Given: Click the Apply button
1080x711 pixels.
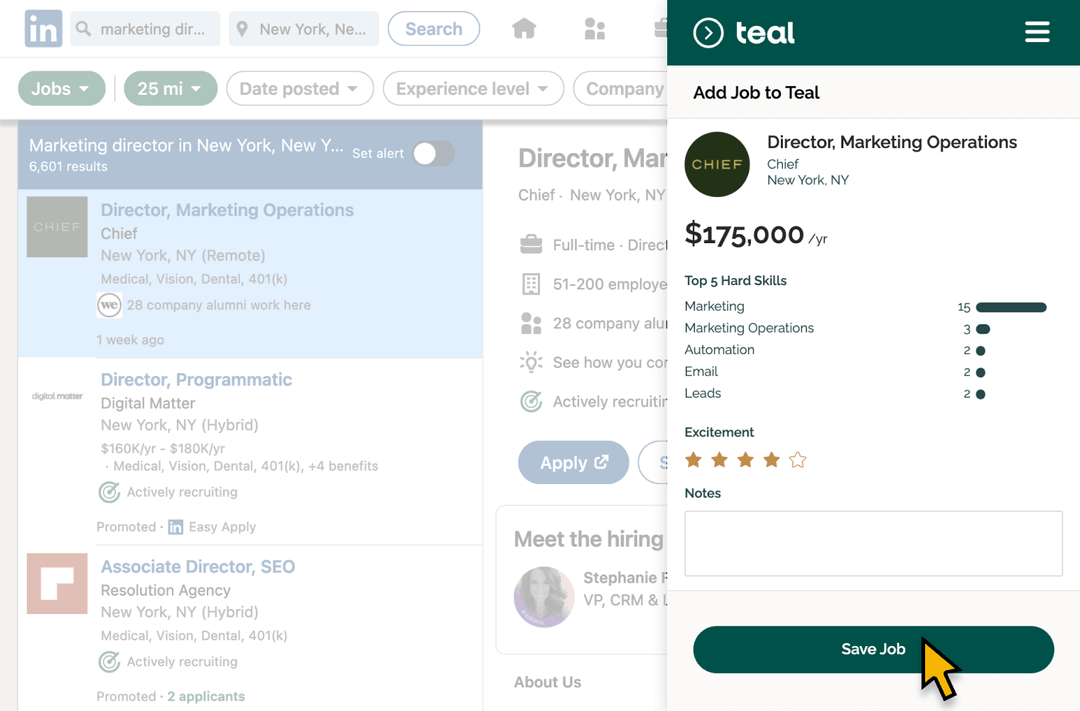Looking at the screenshot, I should 573,462.
